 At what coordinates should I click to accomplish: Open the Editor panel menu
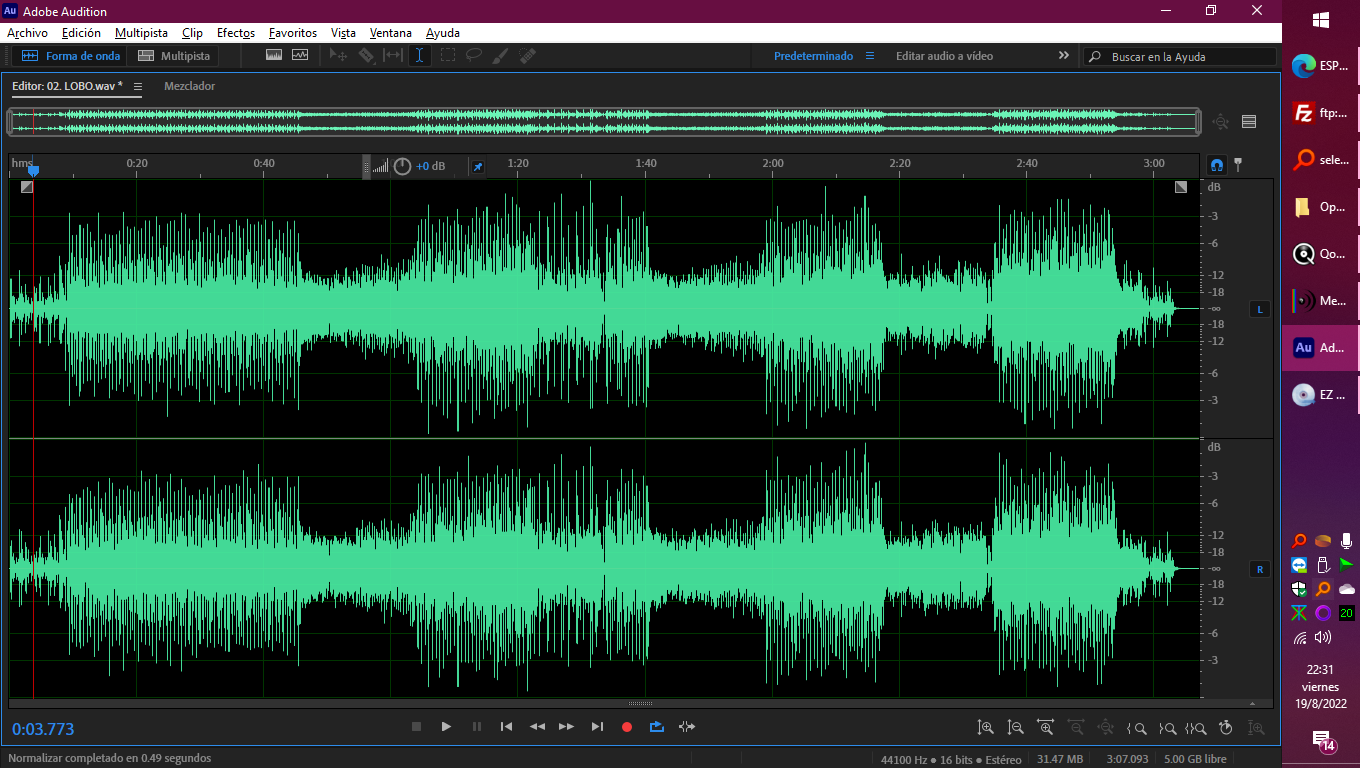(138, 87)
